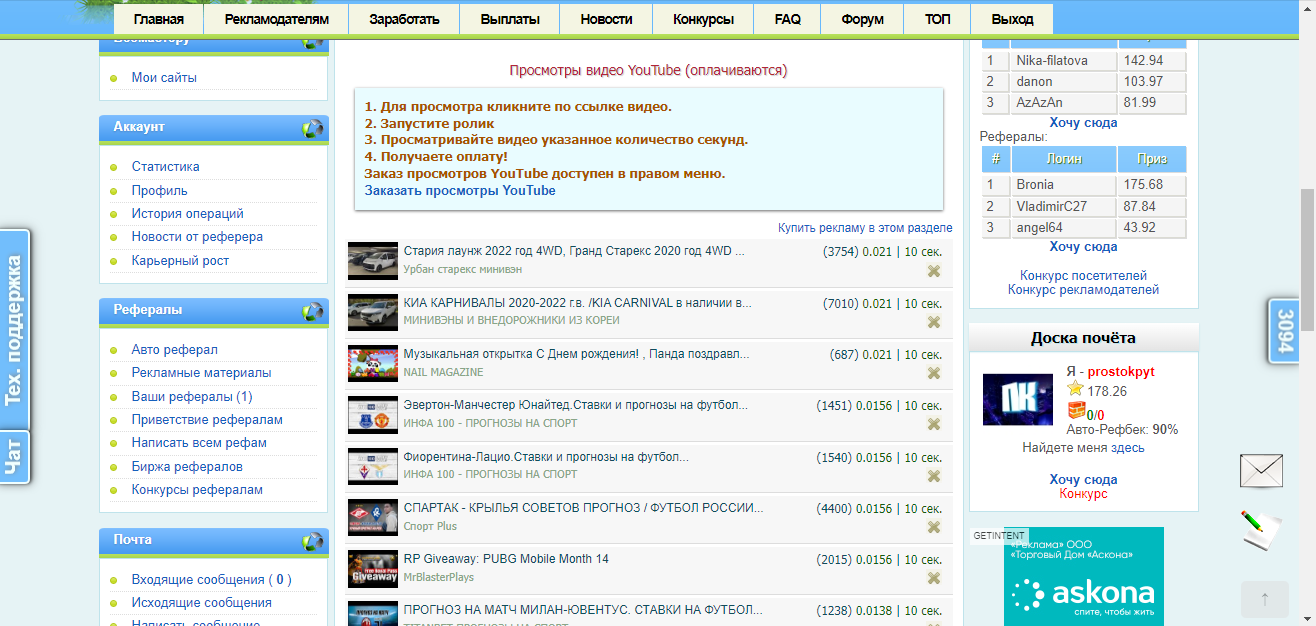This screenshot has height=626, width=1316.
Task: Click the prostokpyt avatar image
Action: [x=1018, y=400]
